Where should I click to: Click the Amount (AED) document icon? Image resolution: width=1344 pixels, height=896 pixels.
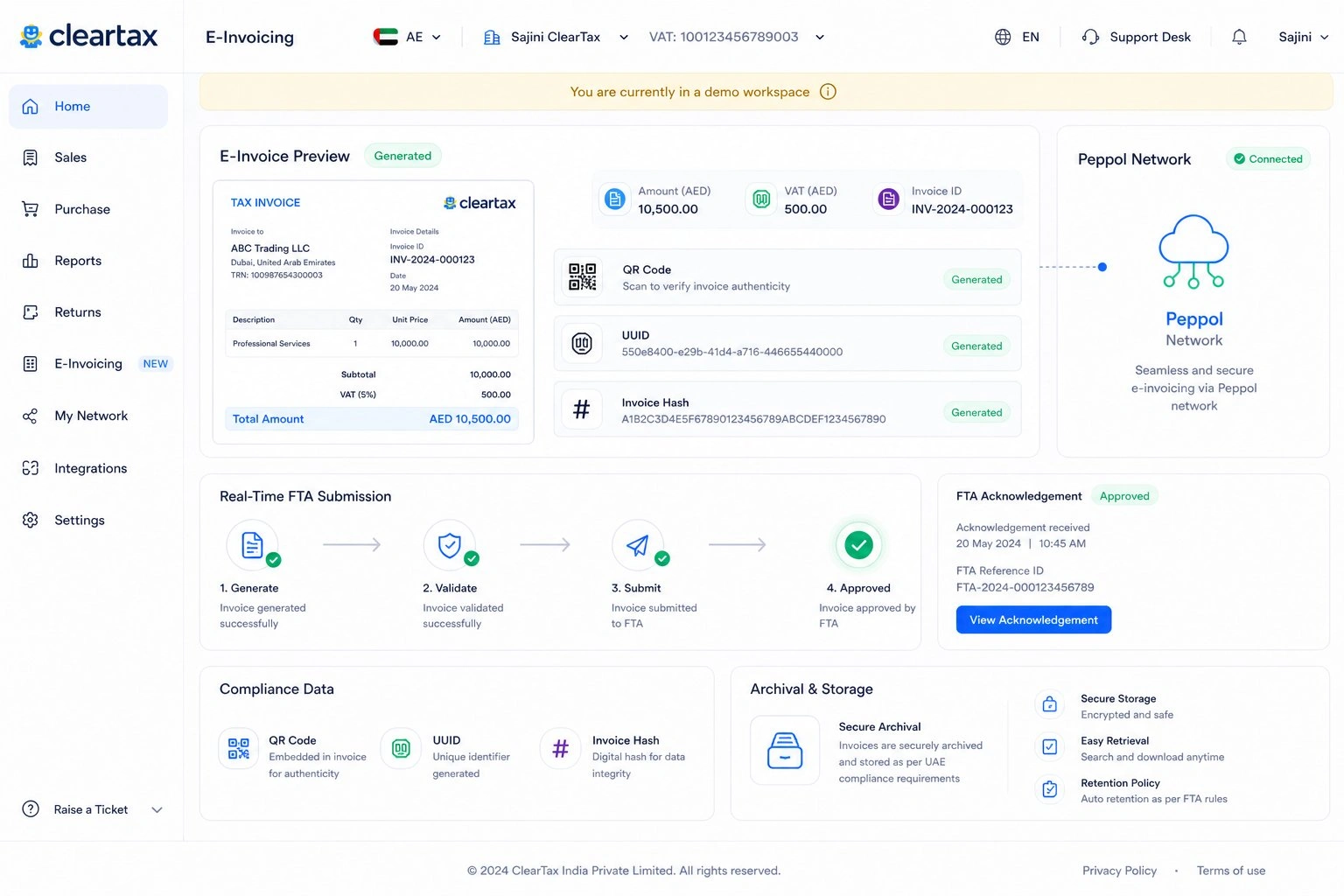coord(615,199)
